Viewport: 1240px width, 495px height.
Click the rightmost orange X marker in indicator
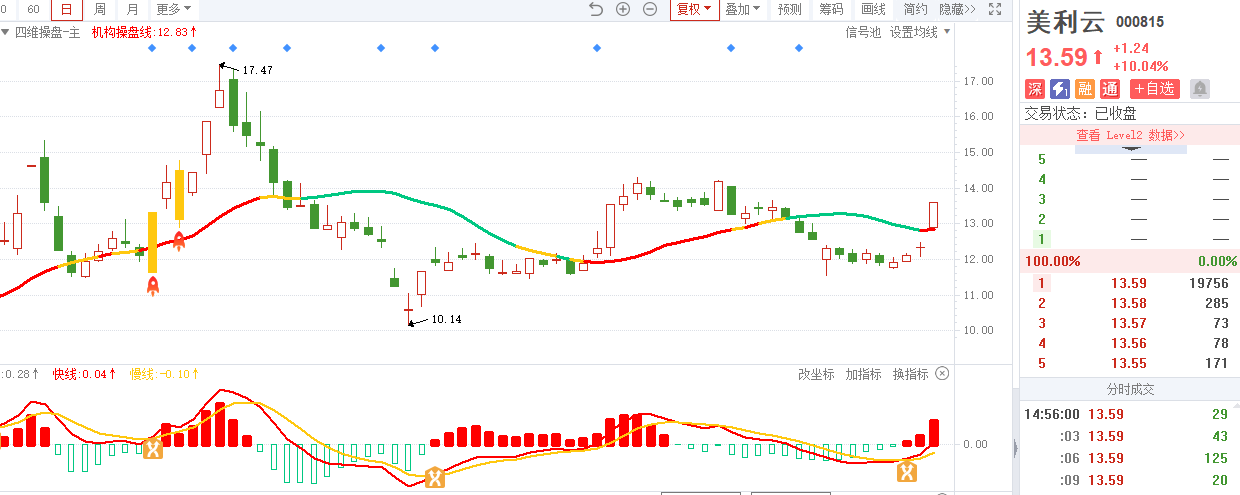(x=907, y=472)
